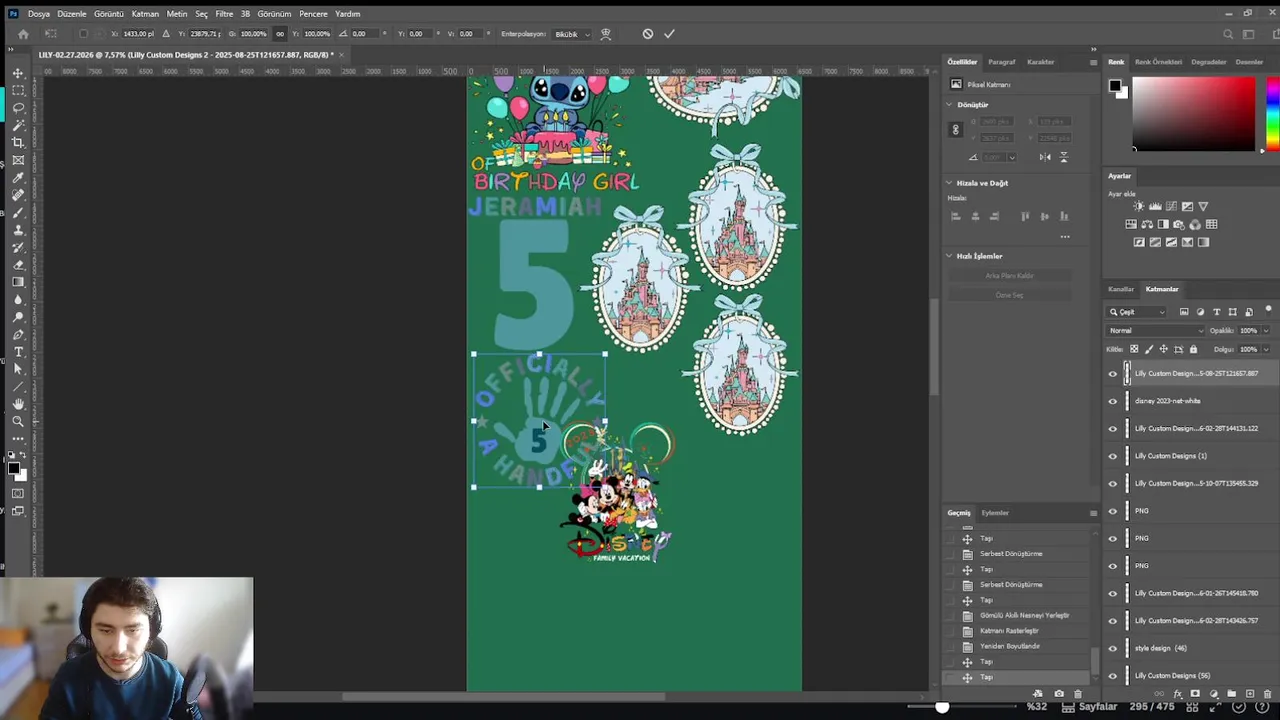Select the Gradient tool
Viewport: 1280px width, 720px height.
coord(18,282)
